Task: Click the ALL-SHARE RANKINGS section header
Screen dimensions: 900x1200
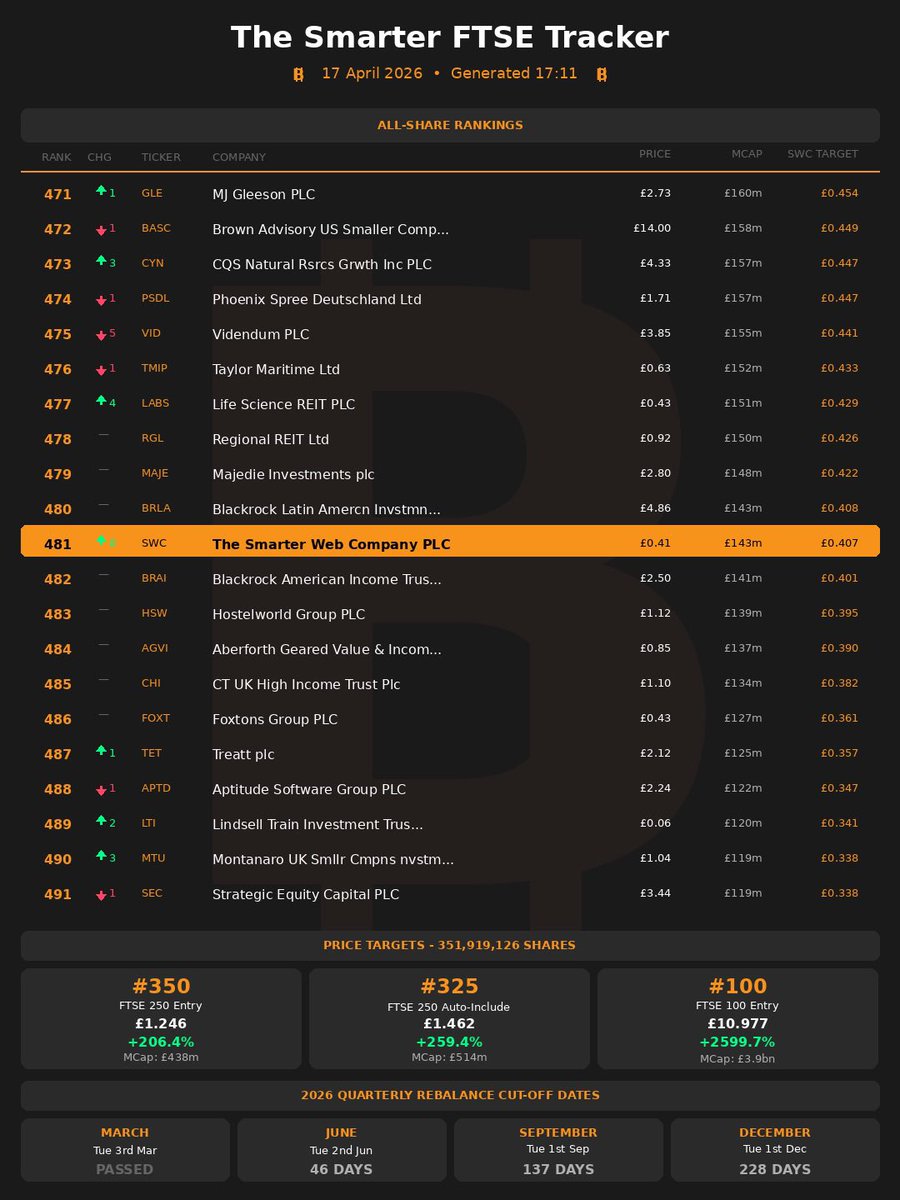Action: 450,125
